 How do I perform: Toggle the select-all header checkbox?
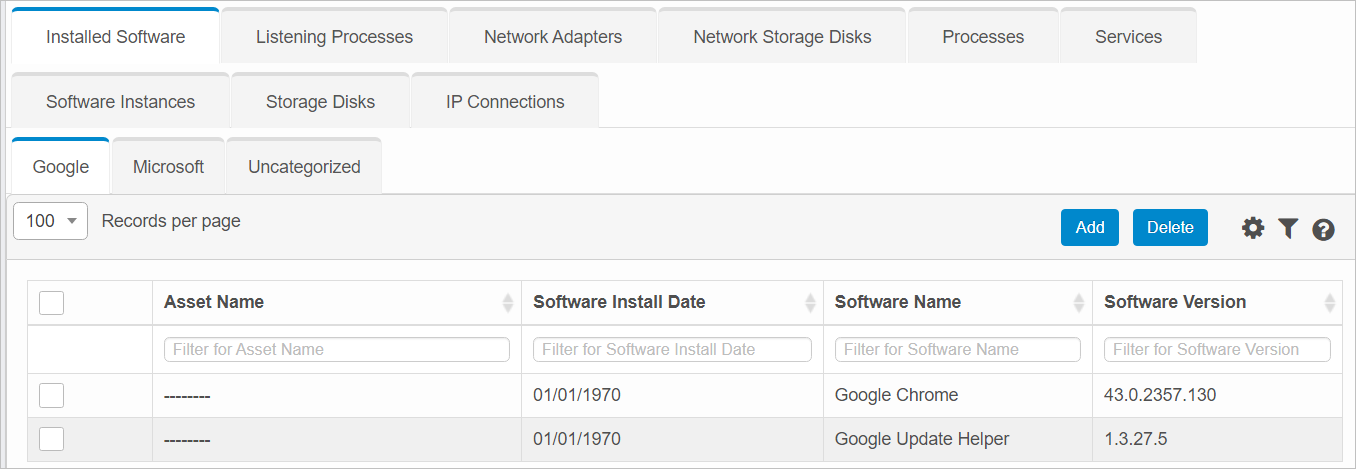51,302
